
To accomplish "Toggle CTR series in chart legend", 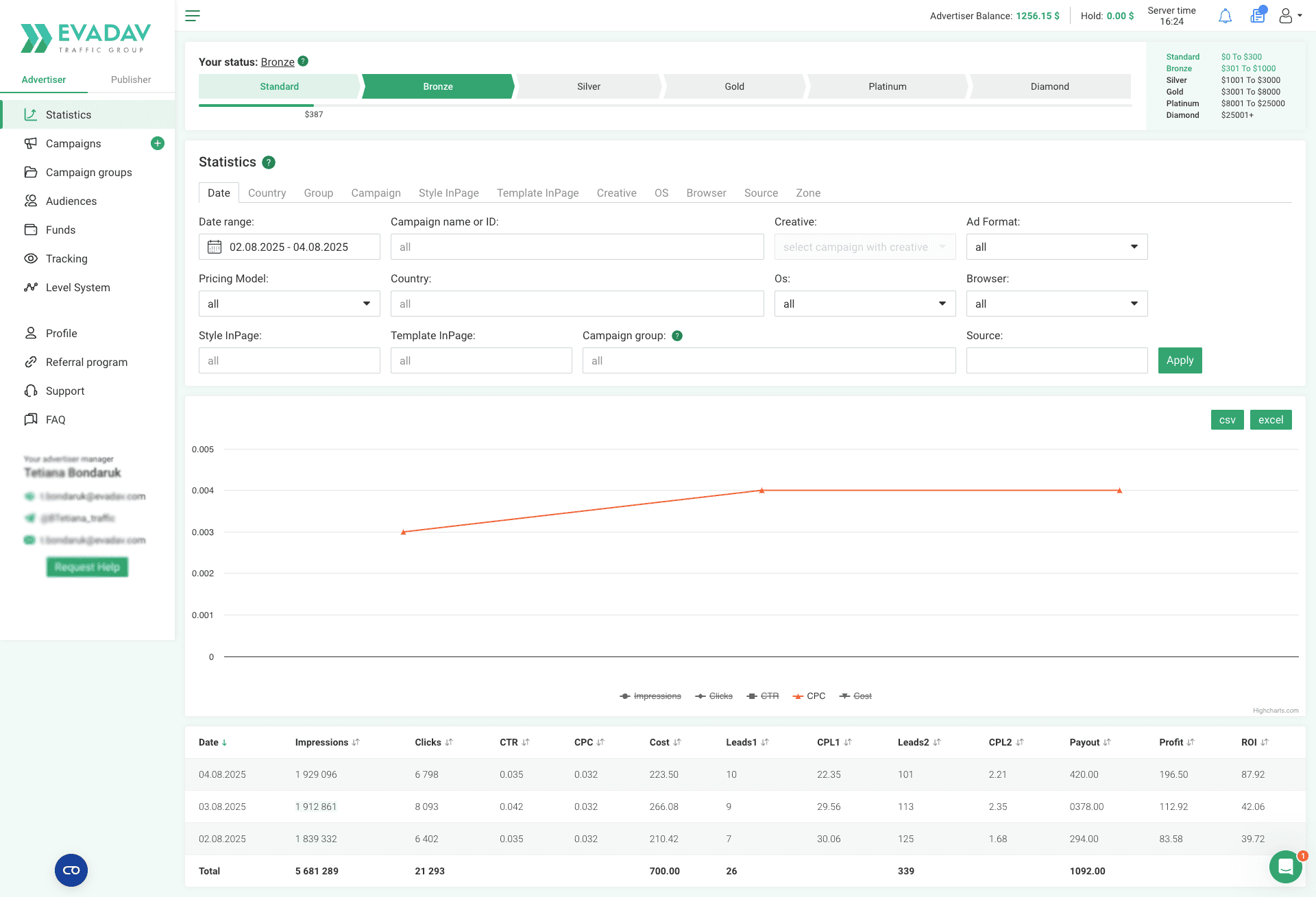I will click(x=763, y=696).
